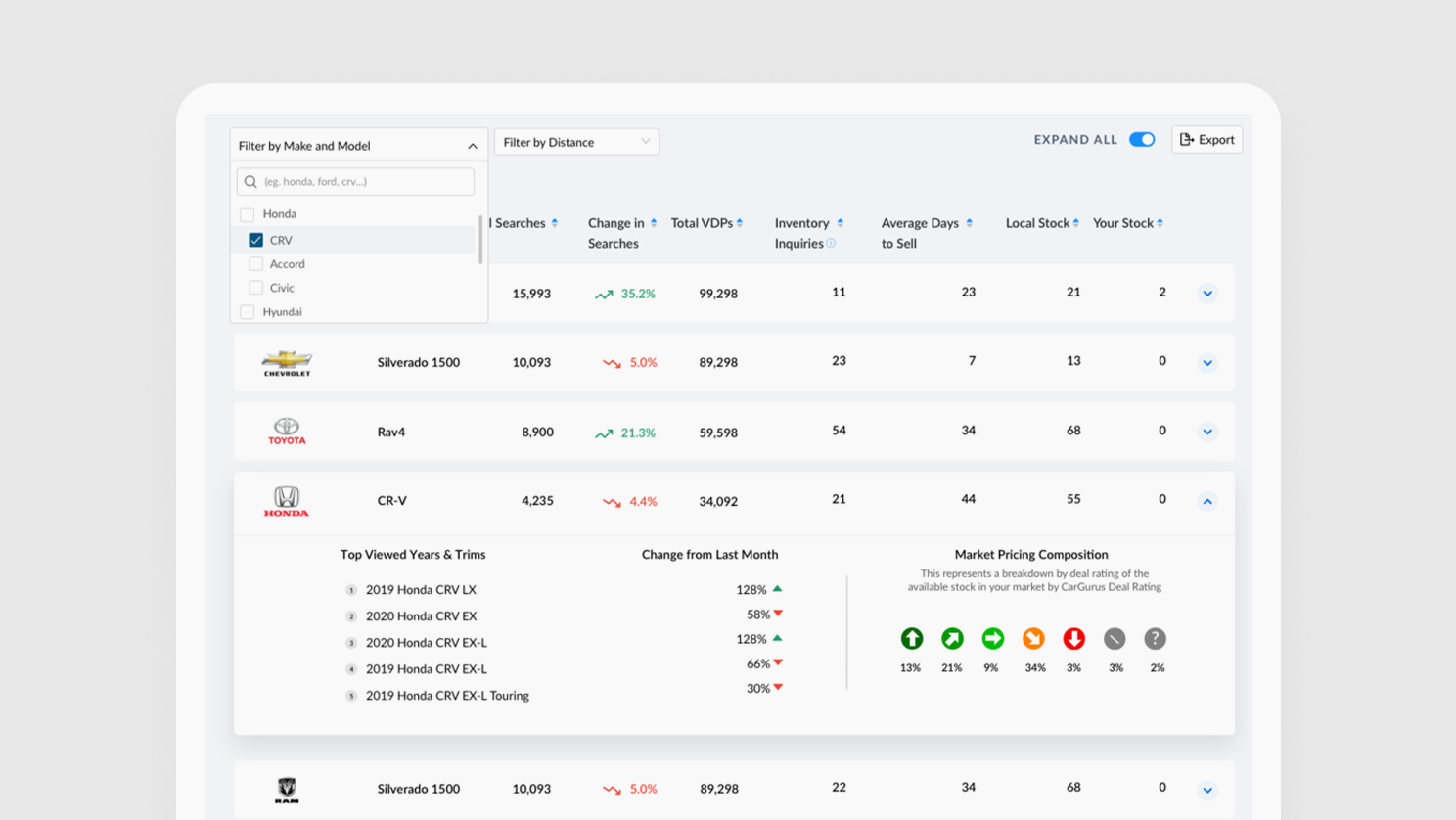Click the filter list scrollbar
The width and height of the screenshot is (1456, 820).
click(x=480, y=240)
